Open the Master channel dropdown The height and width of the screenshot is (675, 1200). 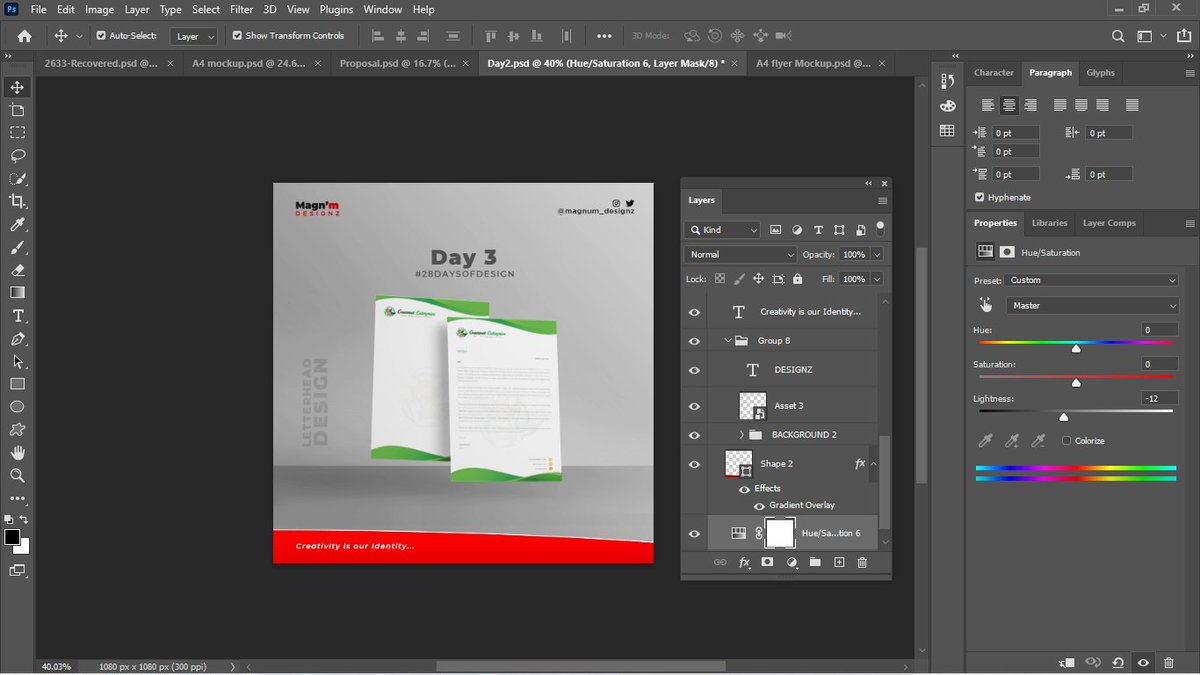[1092, 305]
